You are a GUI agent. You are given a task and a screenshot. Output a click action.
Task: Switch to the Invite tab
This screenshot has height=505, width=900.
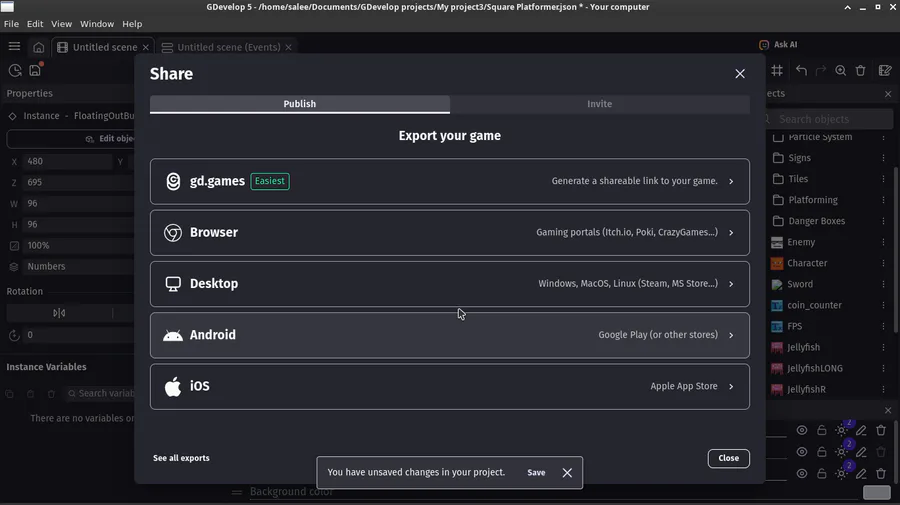pos(600,104)
